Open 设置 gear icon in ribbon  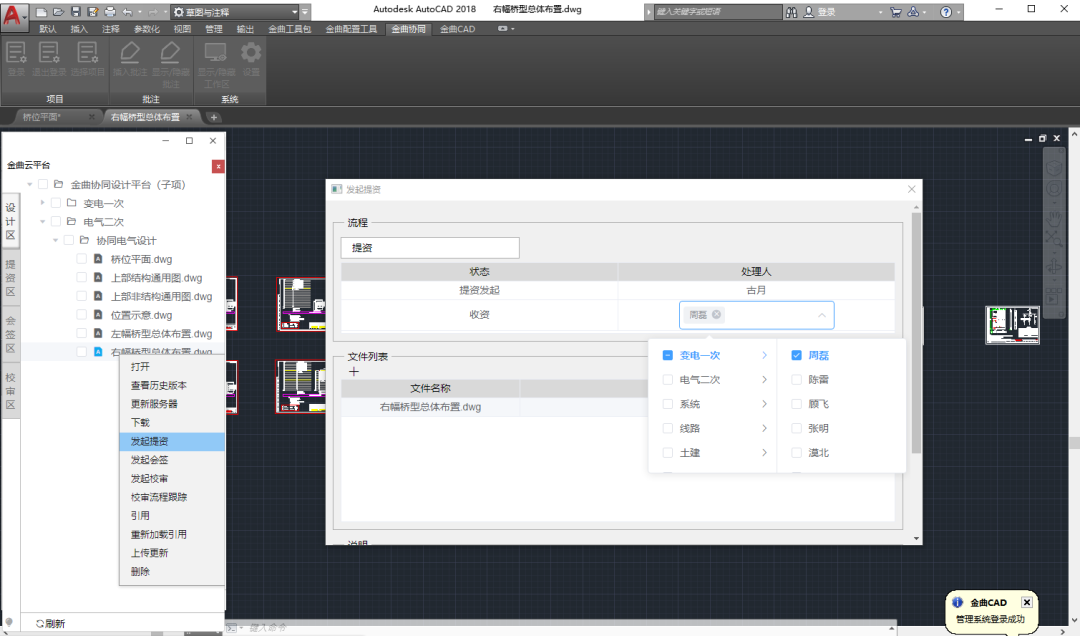tap(250, 58)
